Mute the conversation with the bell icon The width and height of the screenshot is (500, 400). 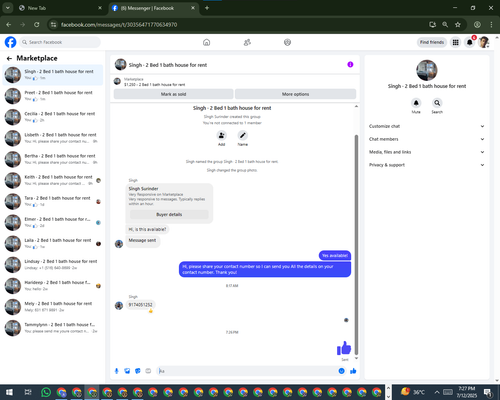[x=416, y=103]
